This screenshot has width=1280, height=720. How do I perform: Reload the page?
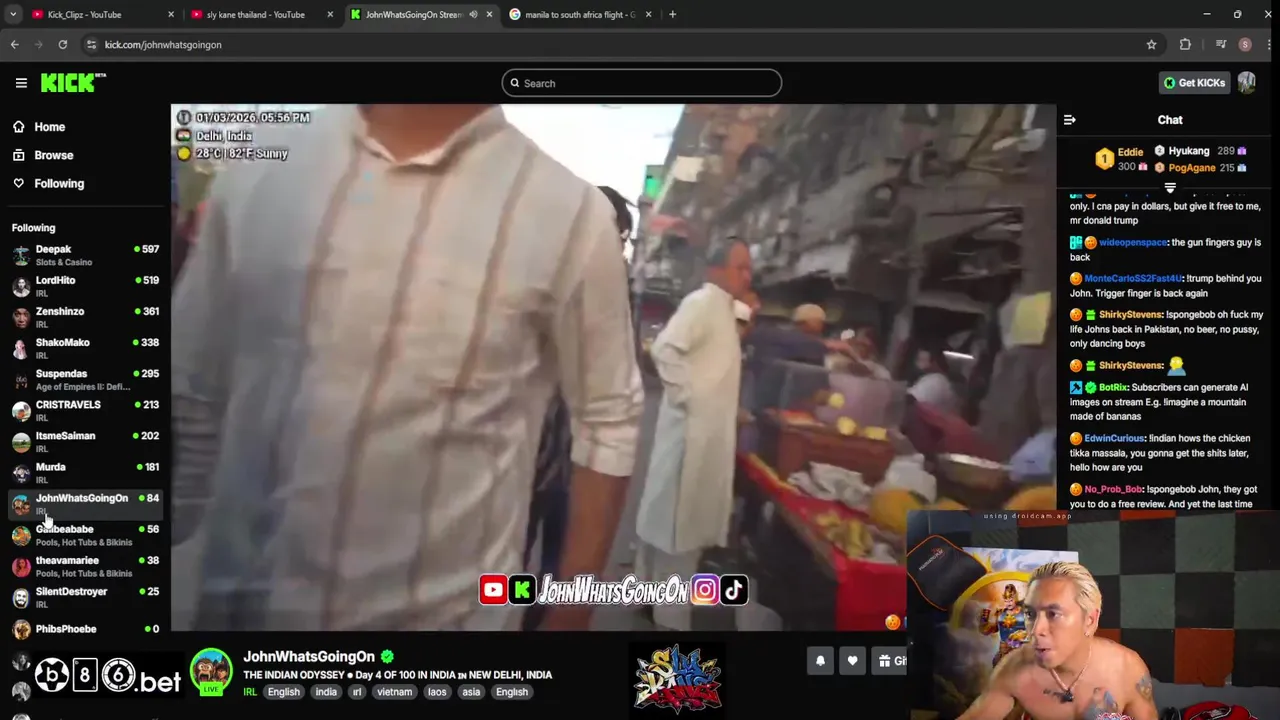click(62, 44)
